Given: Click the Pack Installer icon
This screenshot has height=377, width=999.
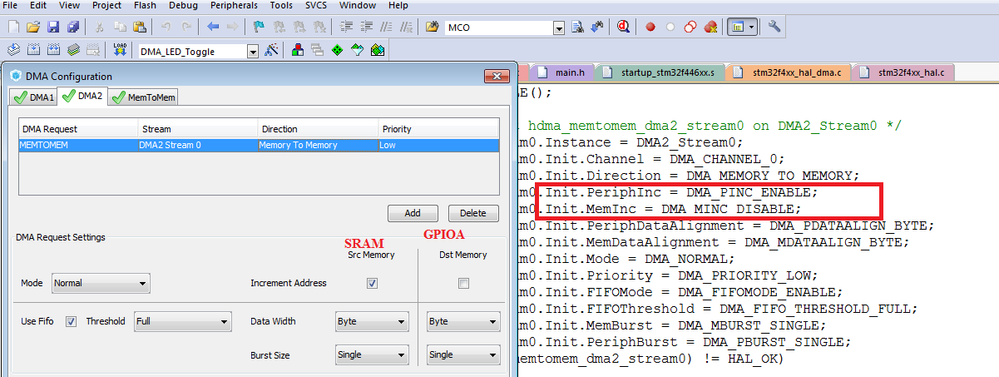Looking at the screenshot, I should (x=377, y=50).
